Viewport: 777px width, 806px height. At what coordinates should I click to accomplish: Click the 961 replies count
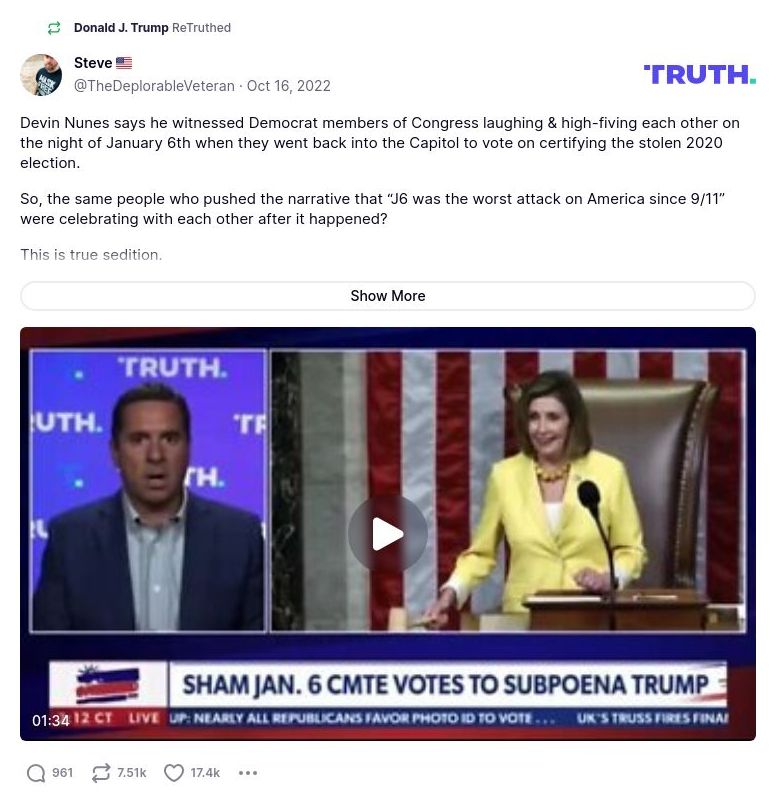(x=63, y=773)
